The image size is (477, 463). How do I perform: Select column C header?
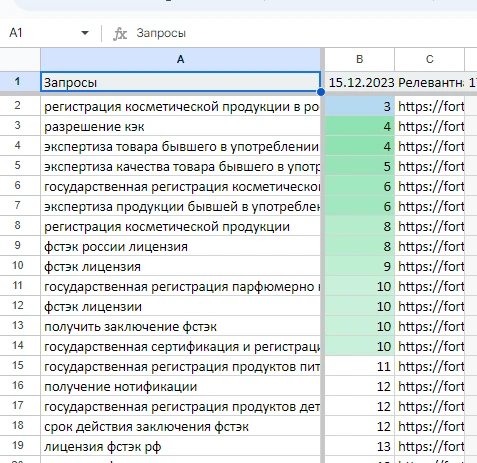[x=430, y=59]
